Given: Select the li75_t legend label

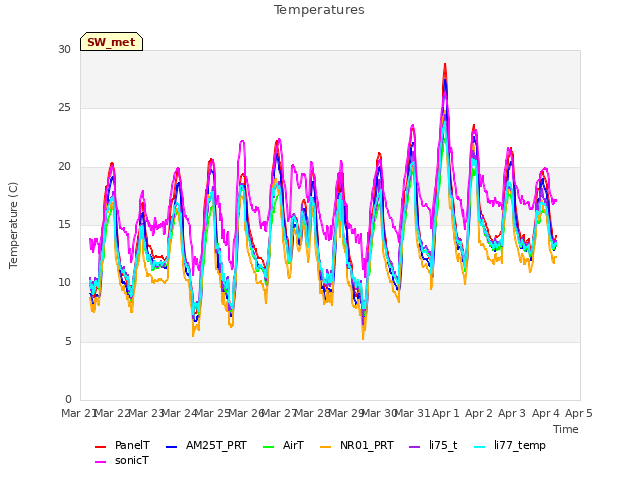Looking at the screenshot, I should tap(443, 445).
